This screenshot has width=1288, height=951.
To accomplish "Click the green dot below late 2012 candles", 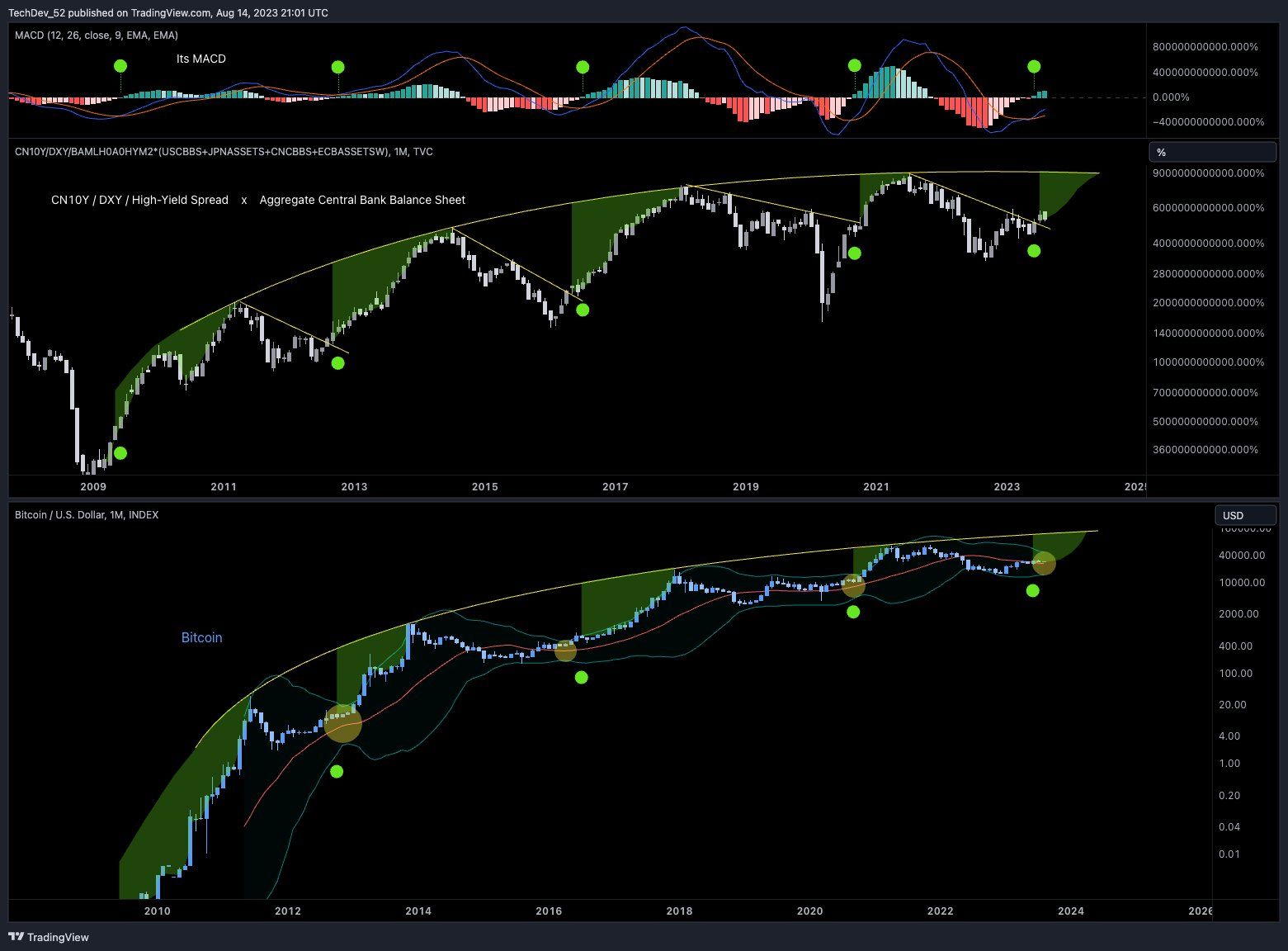I will tap(337, 362).
